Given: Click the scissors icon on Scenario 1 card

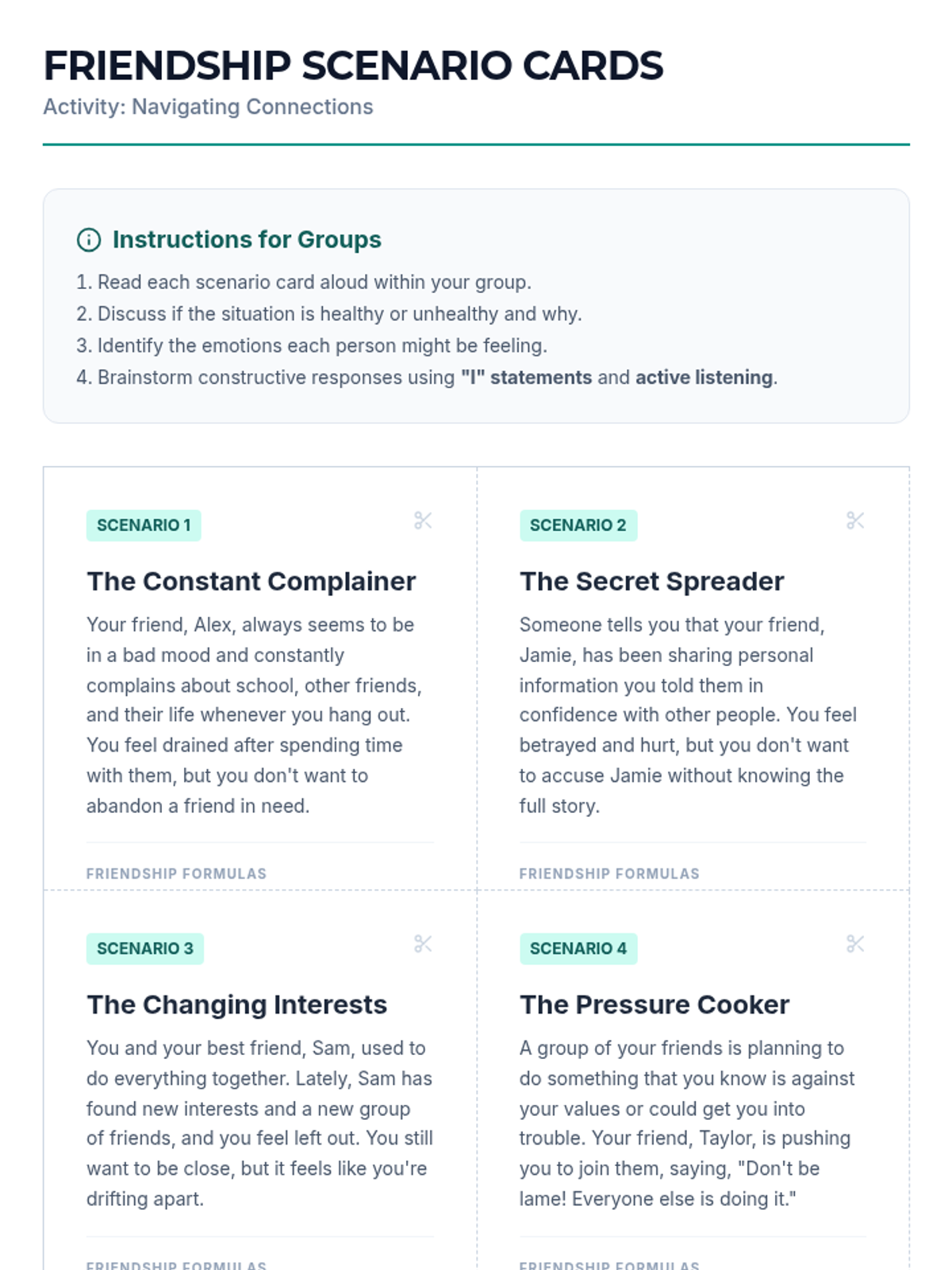Looking at the screenshot, I should click(423, 521).
